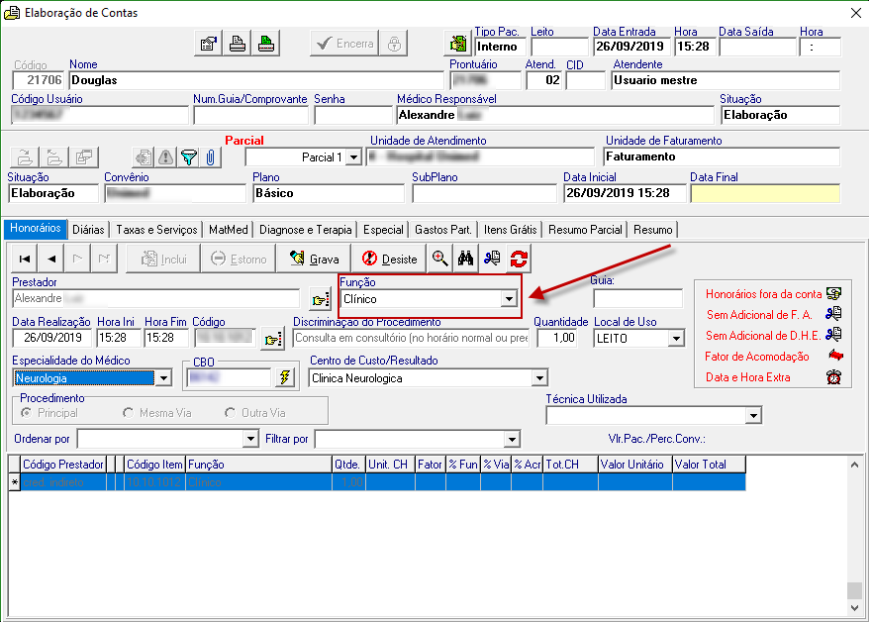869x622 pixels.
Task: Click the Desiste cancel button
Action: tap(389, 258)
